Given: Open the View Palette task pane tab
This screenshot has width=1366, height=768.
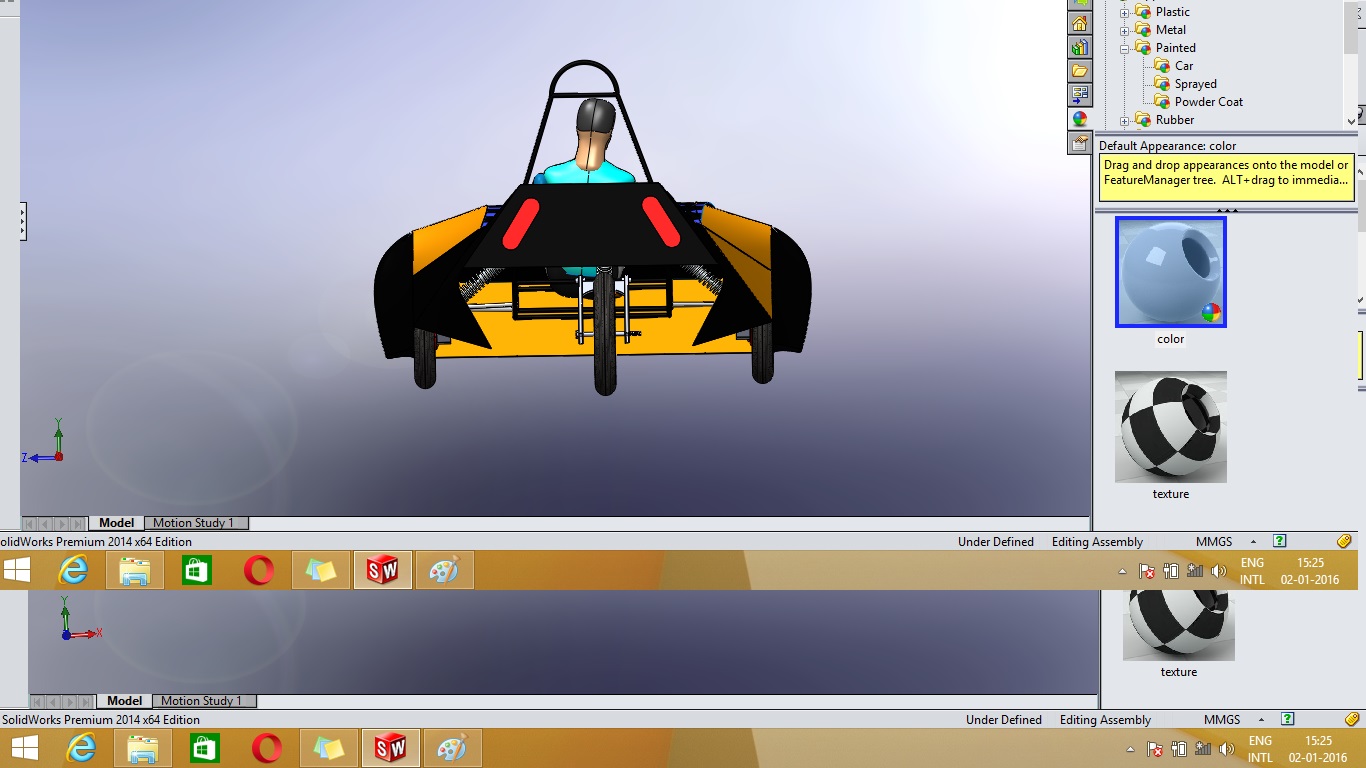Looking at the screenshot, I should pyautogui.click(x=1079, y=95).
